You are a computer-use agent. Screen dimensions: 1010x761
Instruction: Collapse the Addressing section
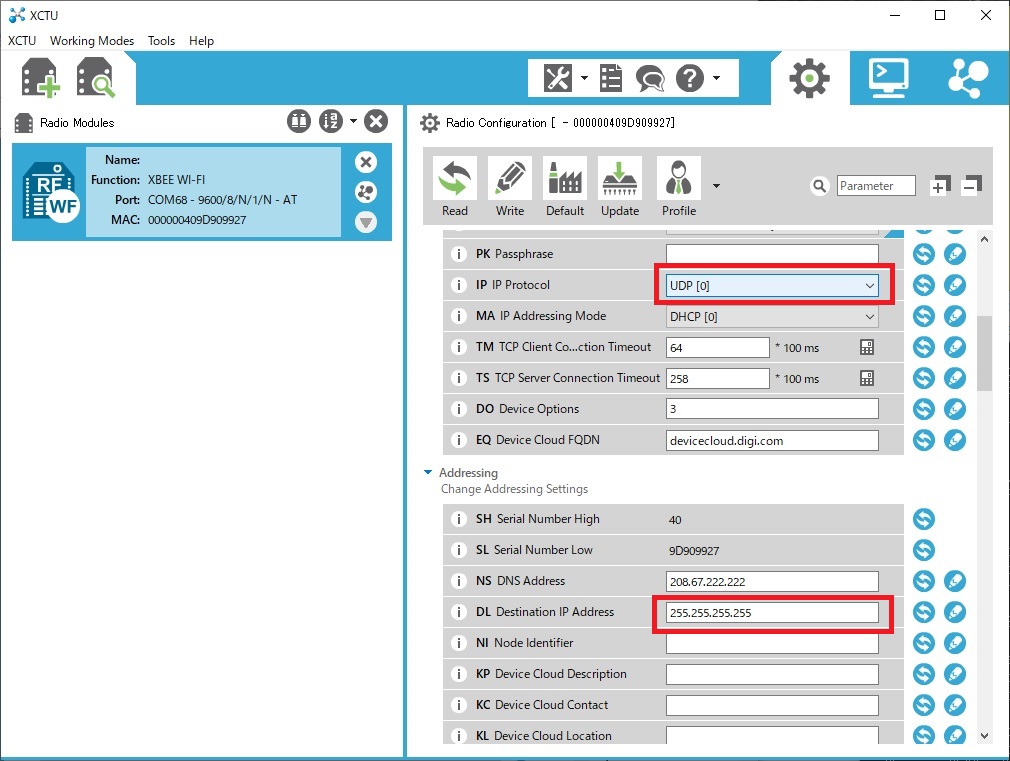428,472
